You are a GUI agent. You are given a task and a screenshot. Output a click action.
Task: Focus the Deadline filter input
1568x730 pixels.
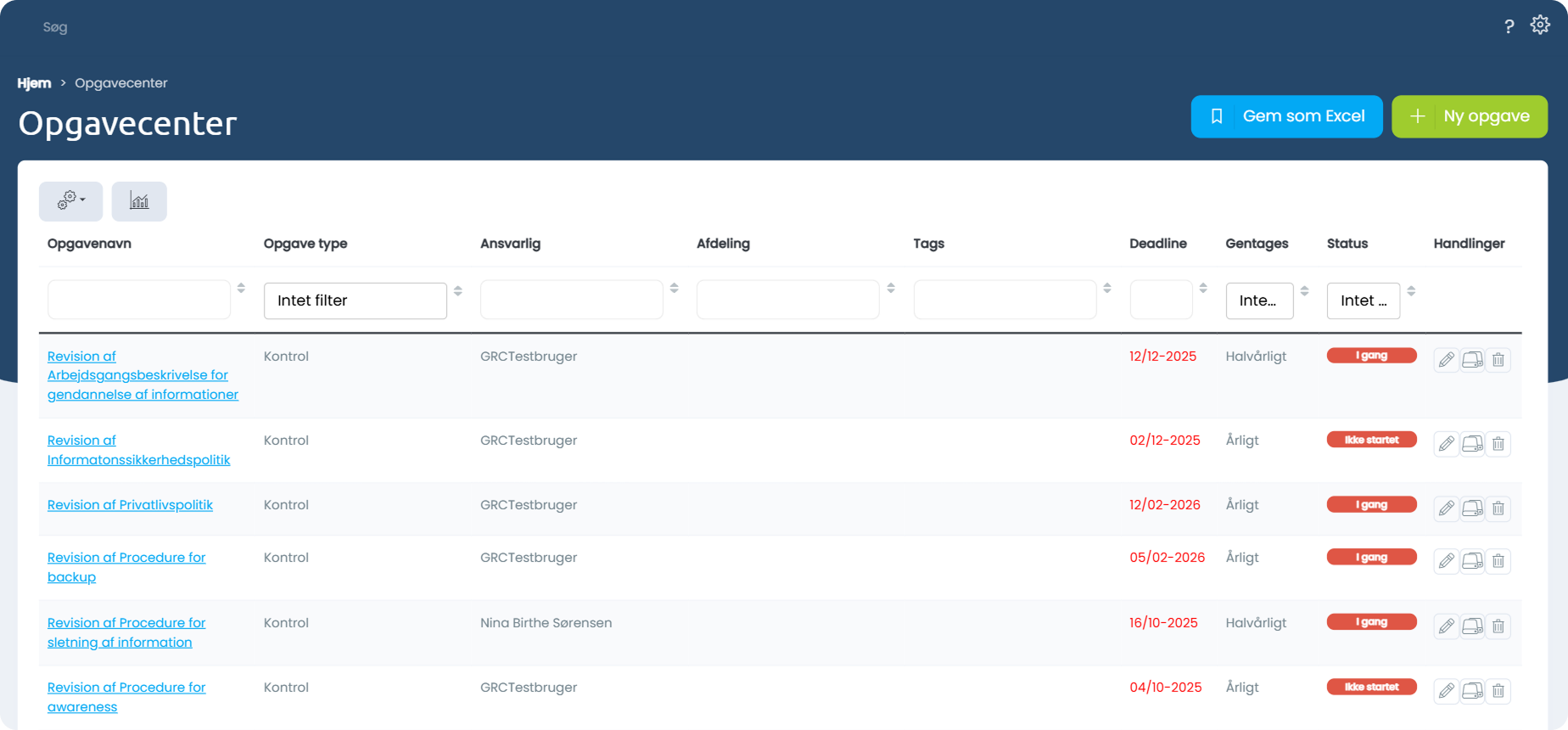(x=1162, y=300)
